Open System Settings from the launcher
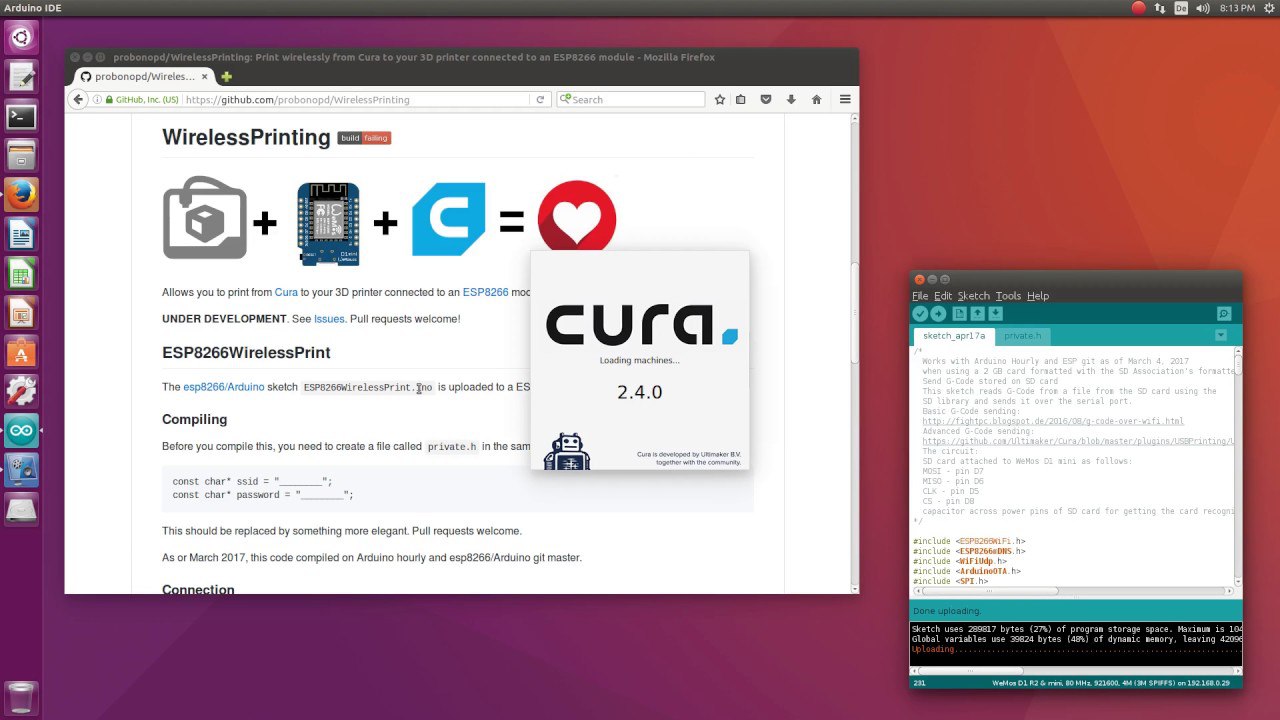Screen dimensions: 1280x720 coord(22,391)
